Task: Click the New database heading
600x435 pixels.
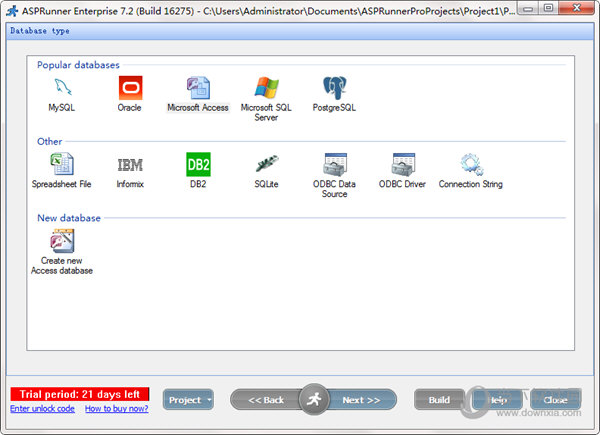Action: click(x=69, y=218)
